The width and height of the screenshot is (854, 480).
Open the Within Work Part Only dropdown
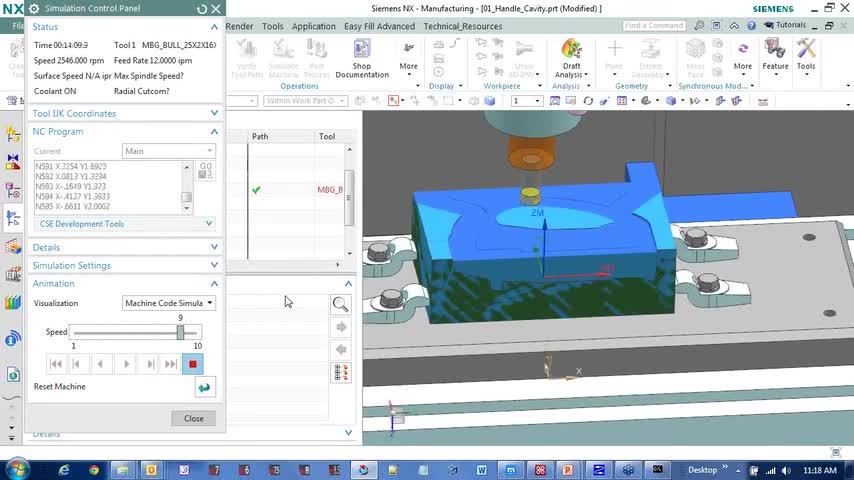(x=306, y=101)
